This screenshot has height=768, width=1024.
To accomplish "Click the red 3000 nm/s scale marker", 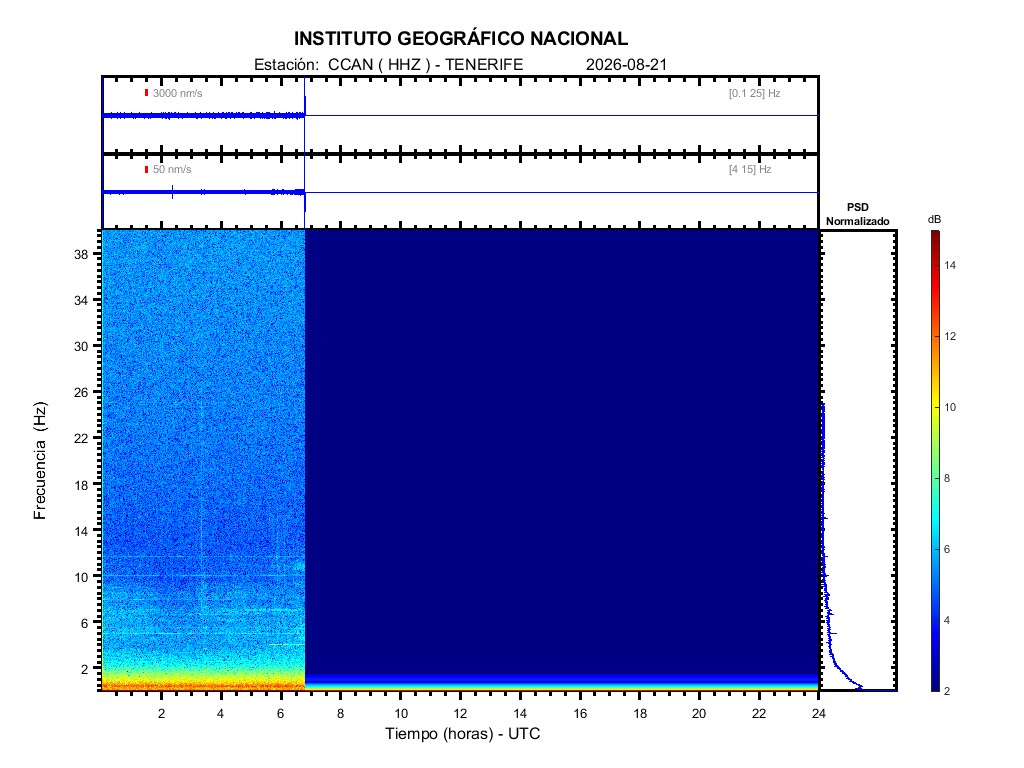I will point(146,93).
